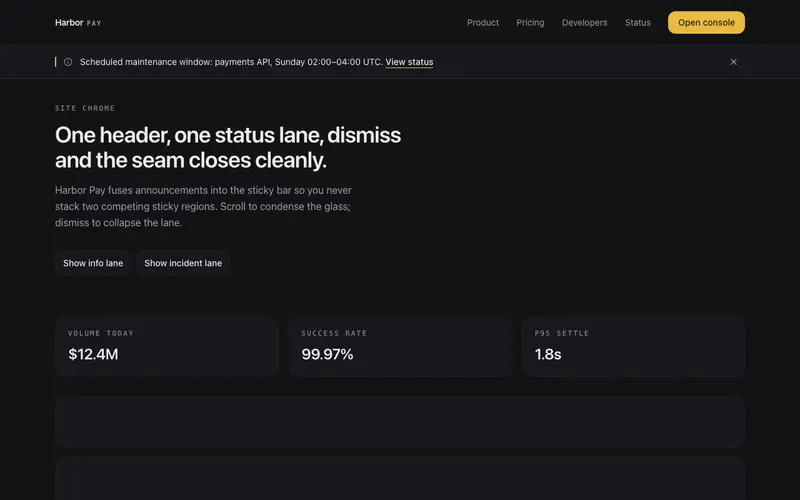Open the Developers nav link
This screenshot has width=800, height=500.
click(x=584, y=22)
